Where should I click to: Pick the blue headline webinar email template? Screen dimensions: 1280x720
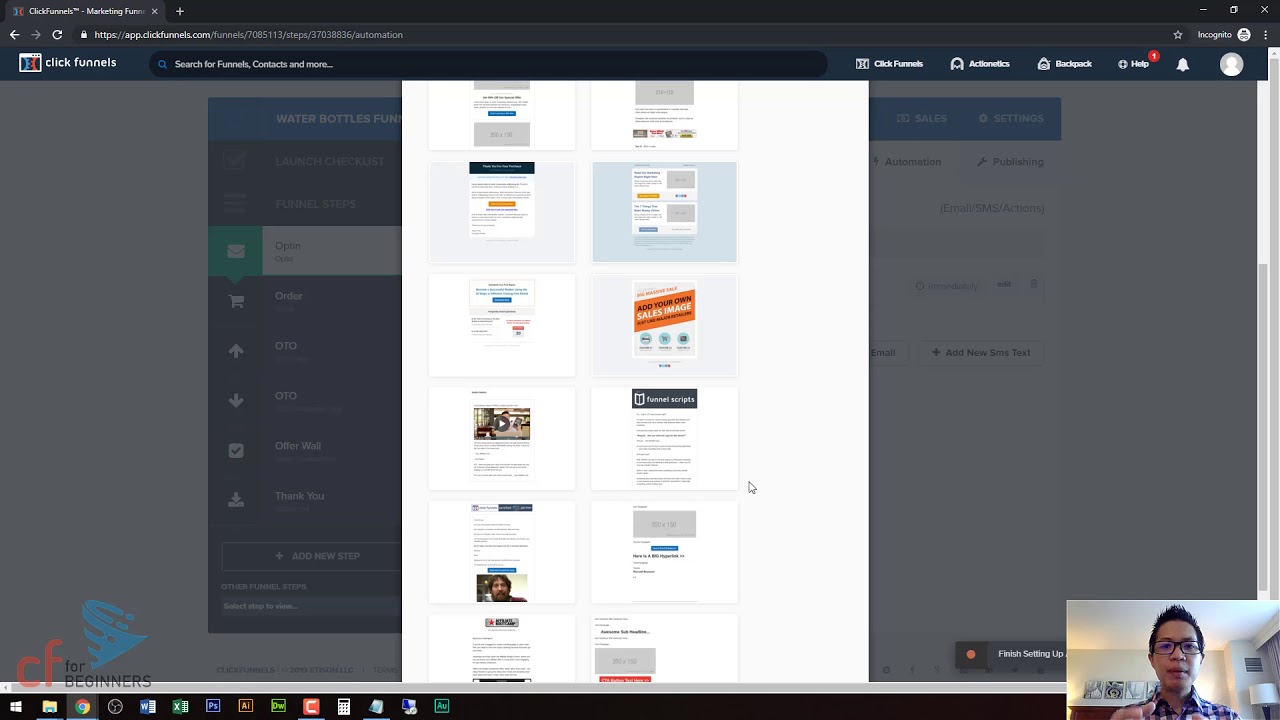tap(502, 325)
